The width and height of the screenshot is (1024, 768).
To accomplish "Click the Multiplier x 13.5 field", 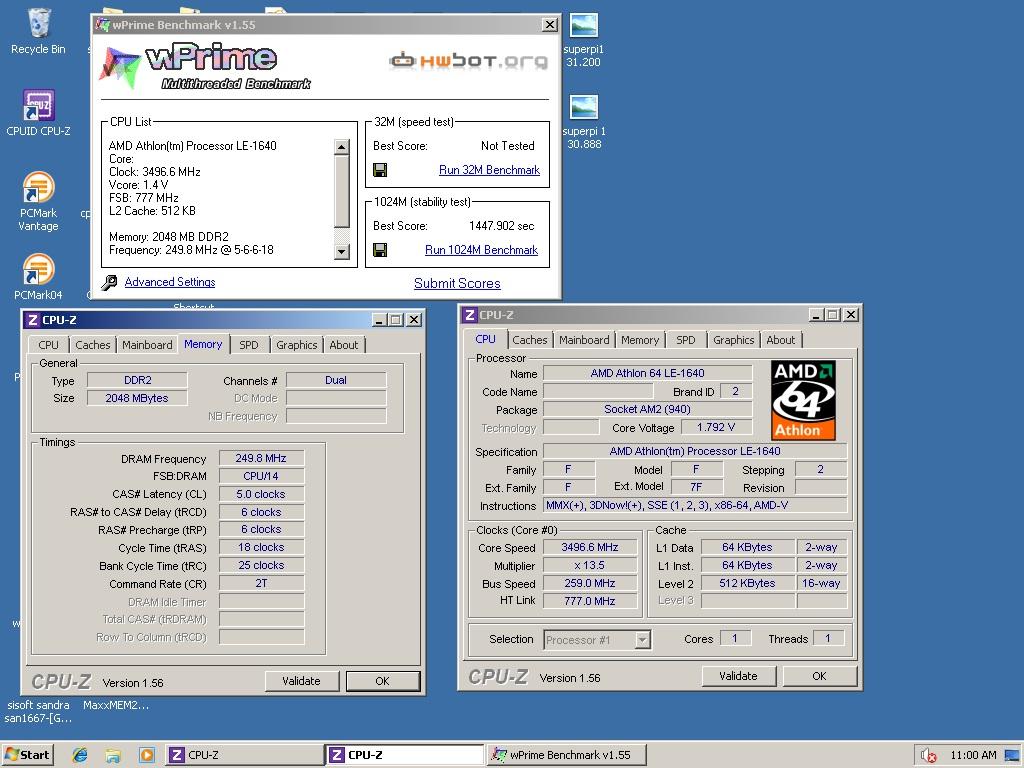I will click(590, 566).
